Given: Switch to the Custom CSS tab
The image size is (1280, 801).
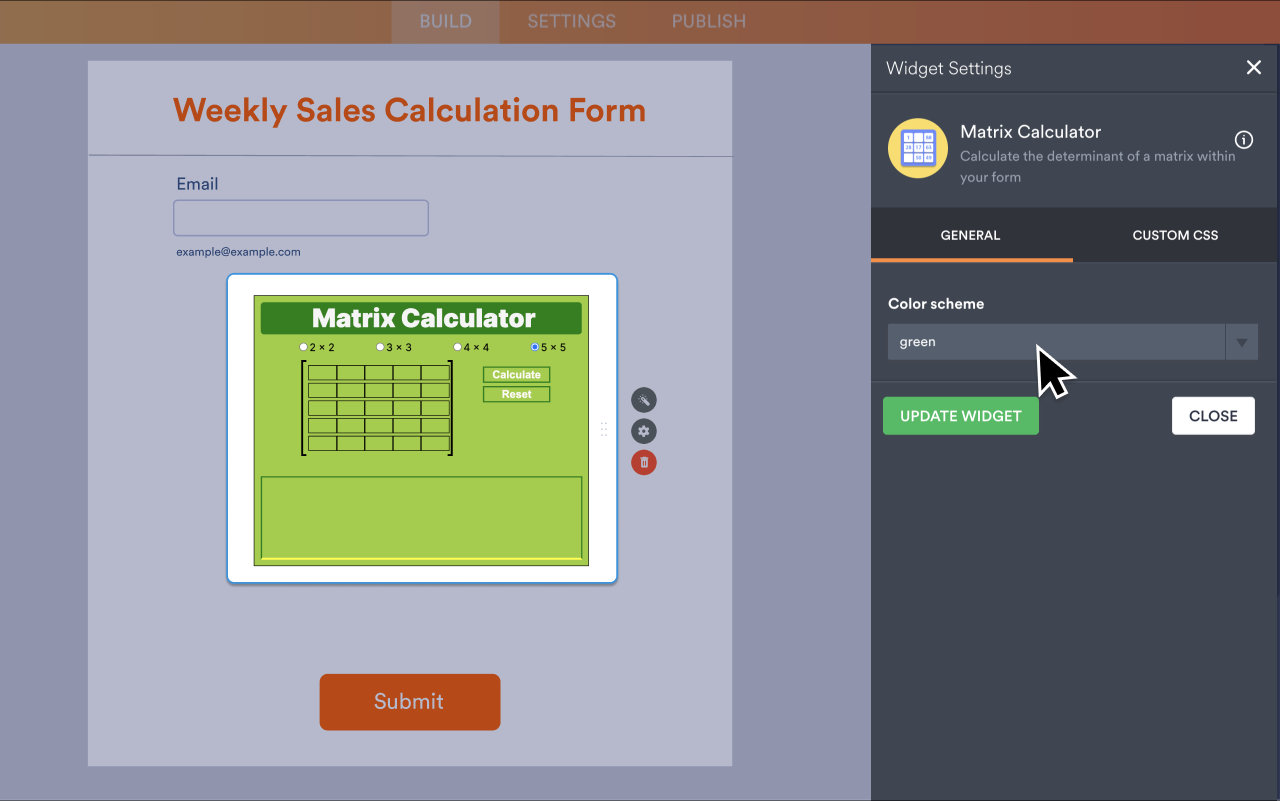Looking at the screenshot, I should tap(1175, 235).
